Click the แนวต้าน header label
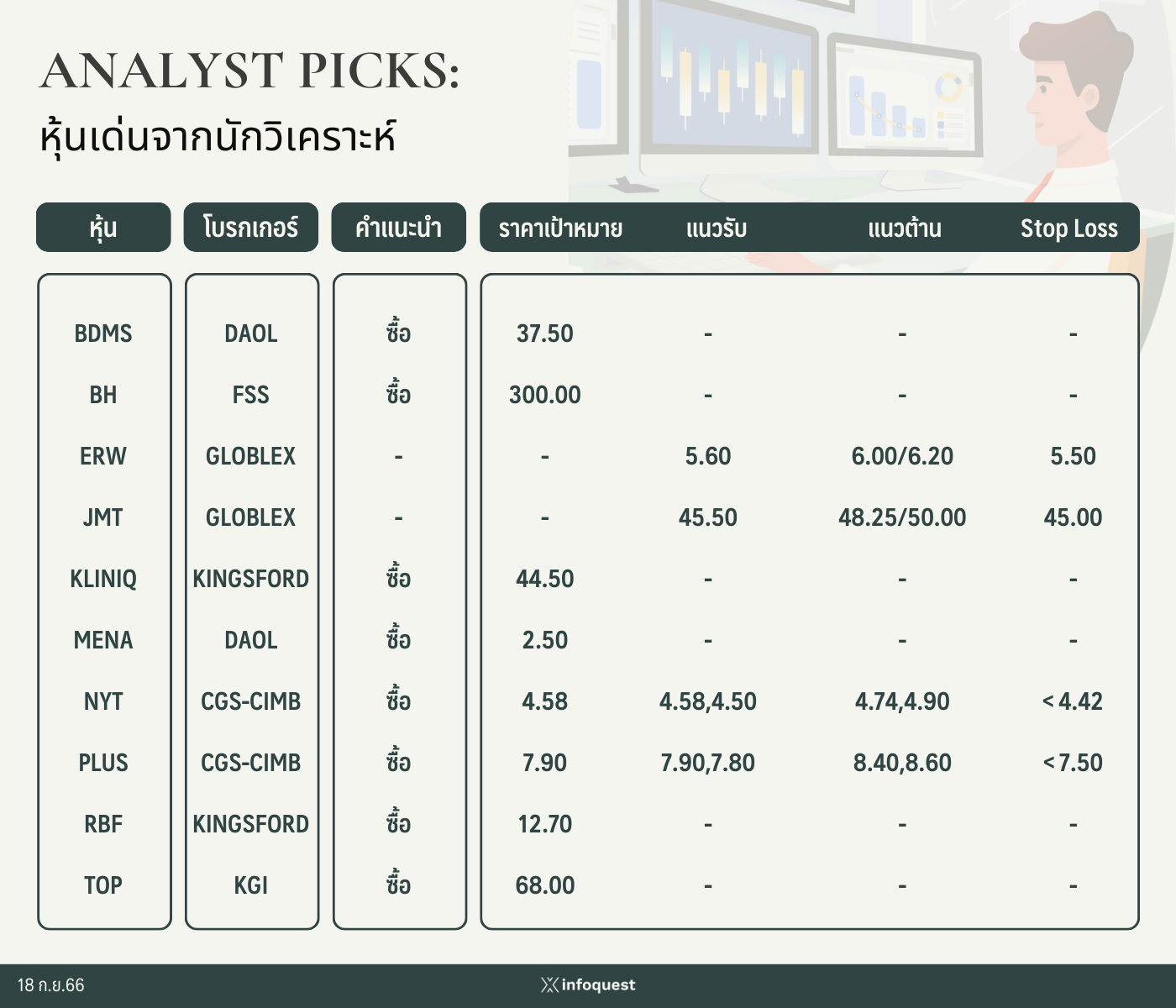This screenshot has width=1176, height=1008. coord(905,228)
